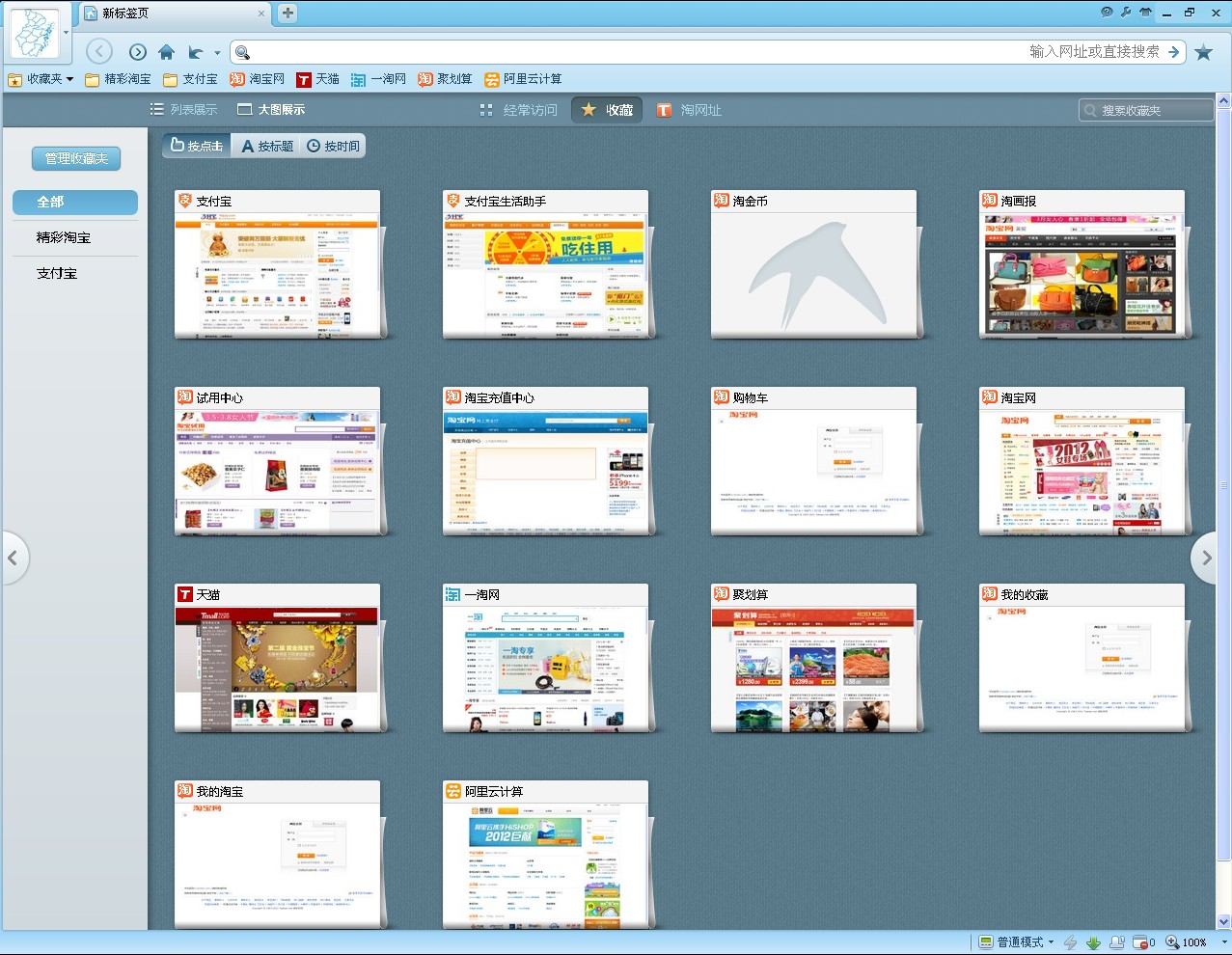Open the zoom level dropdown arrow in the status bar
This screenshot has height=955, width=1232.
click(x=1224, y=942)
